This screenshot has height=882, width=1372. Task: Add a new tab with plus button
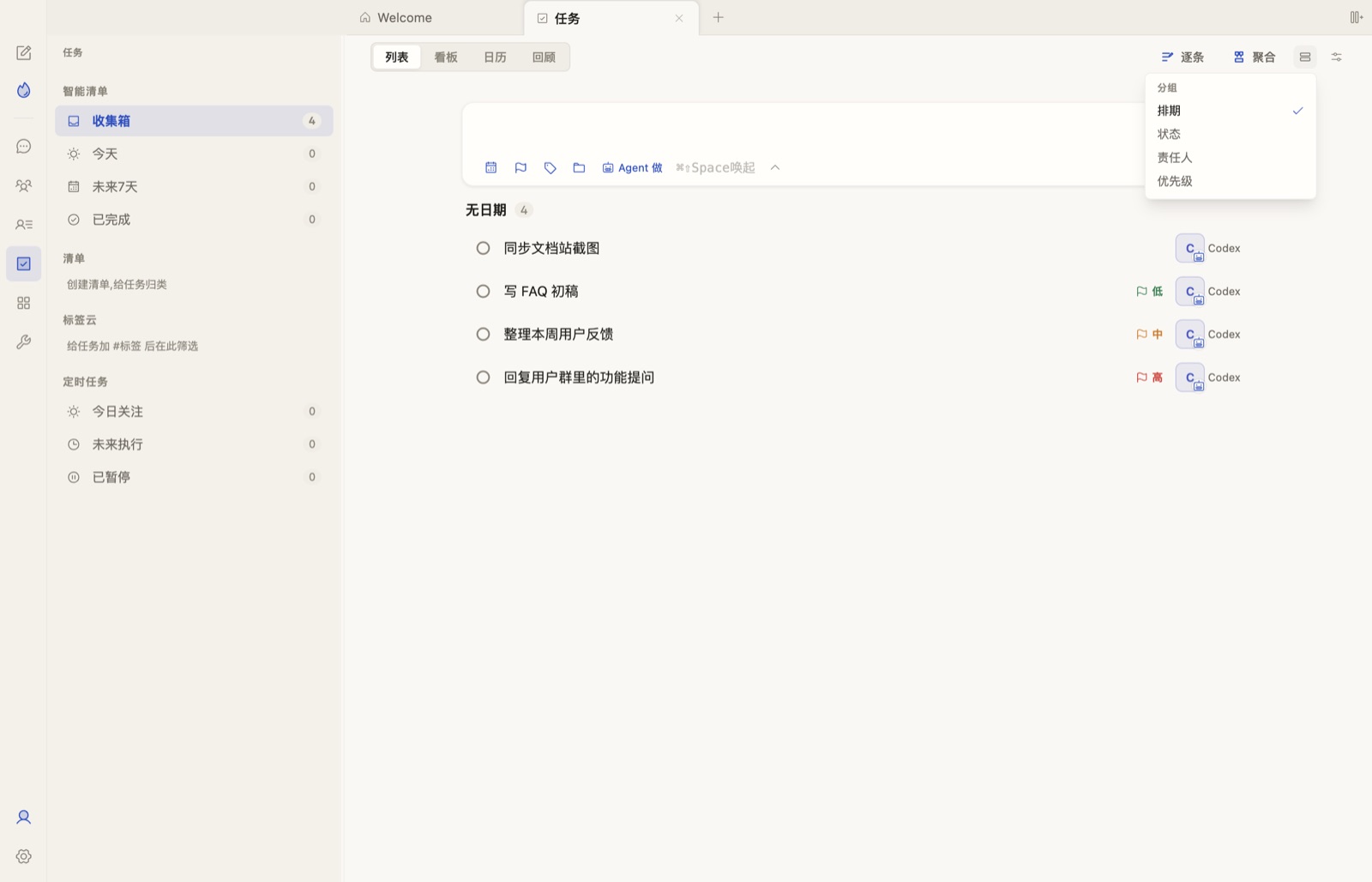(718, 17)
